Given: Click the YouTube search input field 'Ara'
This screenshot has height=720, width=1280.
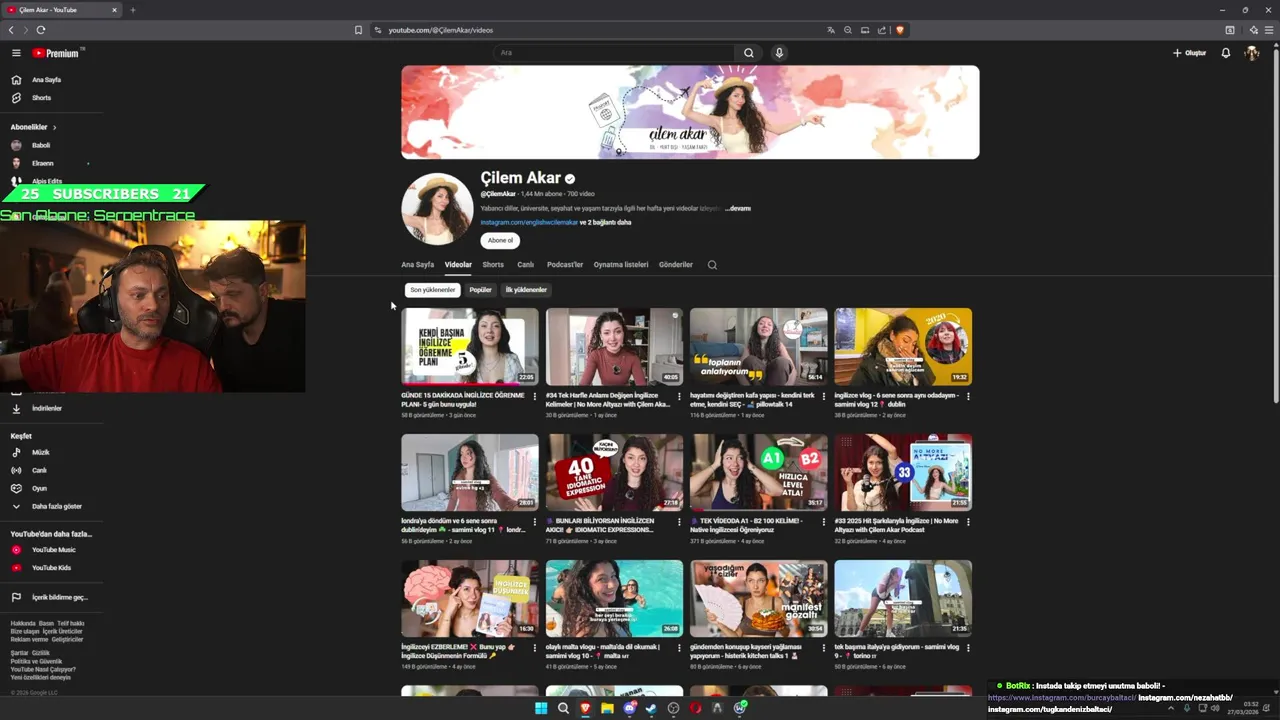Looking at the screenshot, I should 614,53.
